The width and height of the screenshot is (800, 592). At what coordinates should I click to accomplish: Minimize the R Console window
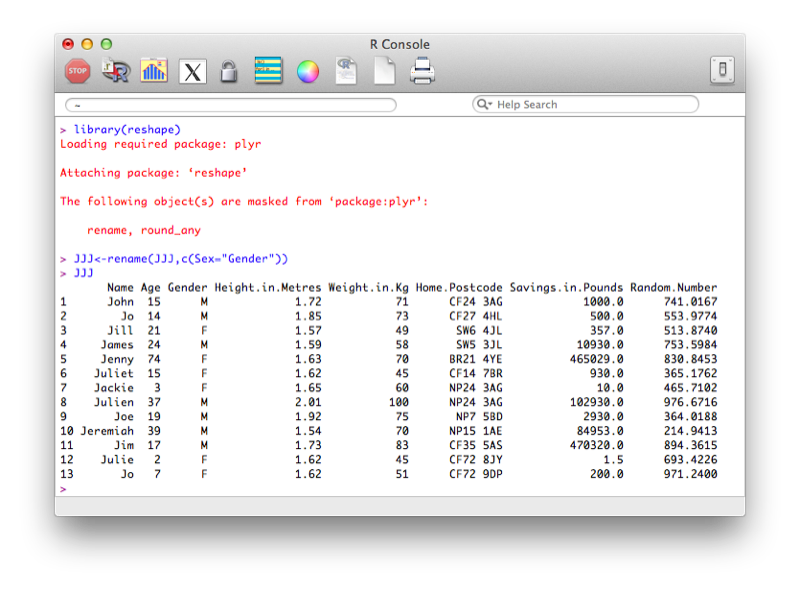tap(87, 44)
